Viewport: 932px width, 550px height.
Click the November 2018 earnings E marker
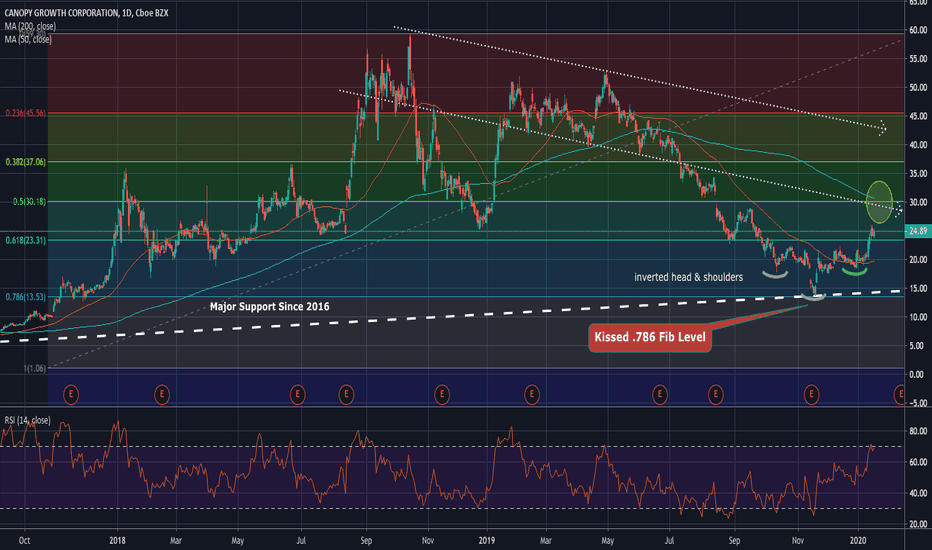(441, 394)
